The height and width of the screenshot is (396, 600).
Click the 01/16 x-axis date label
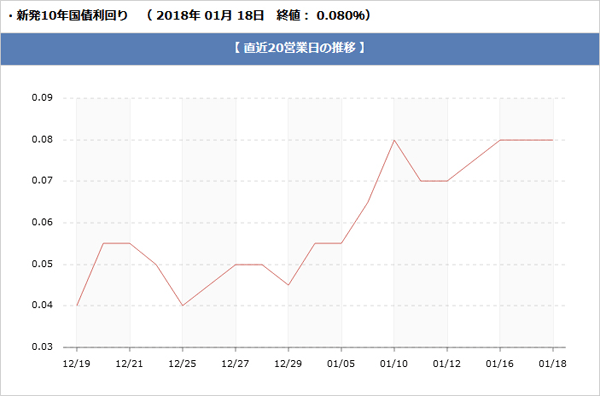click(x=499, y=363)
